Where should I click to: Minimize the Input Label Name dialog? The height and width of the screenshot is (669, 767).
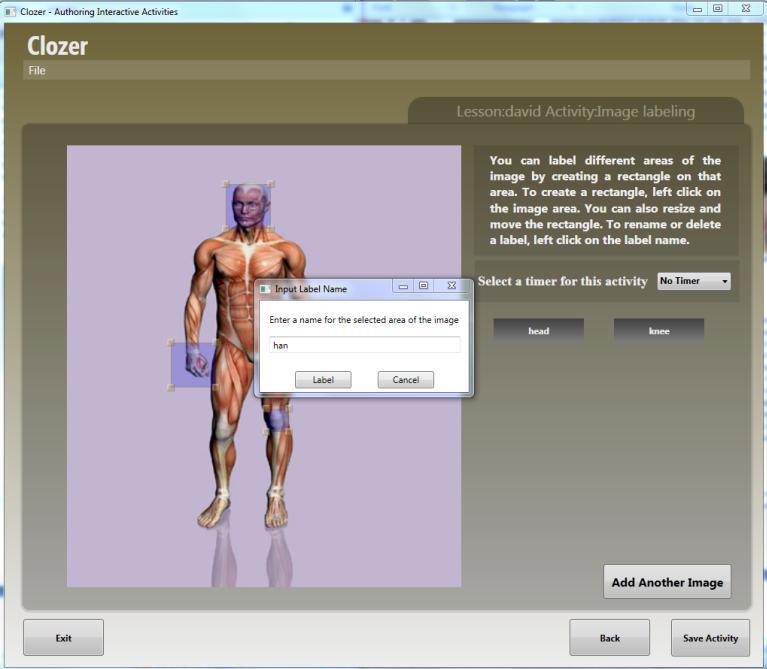point(403,286)
